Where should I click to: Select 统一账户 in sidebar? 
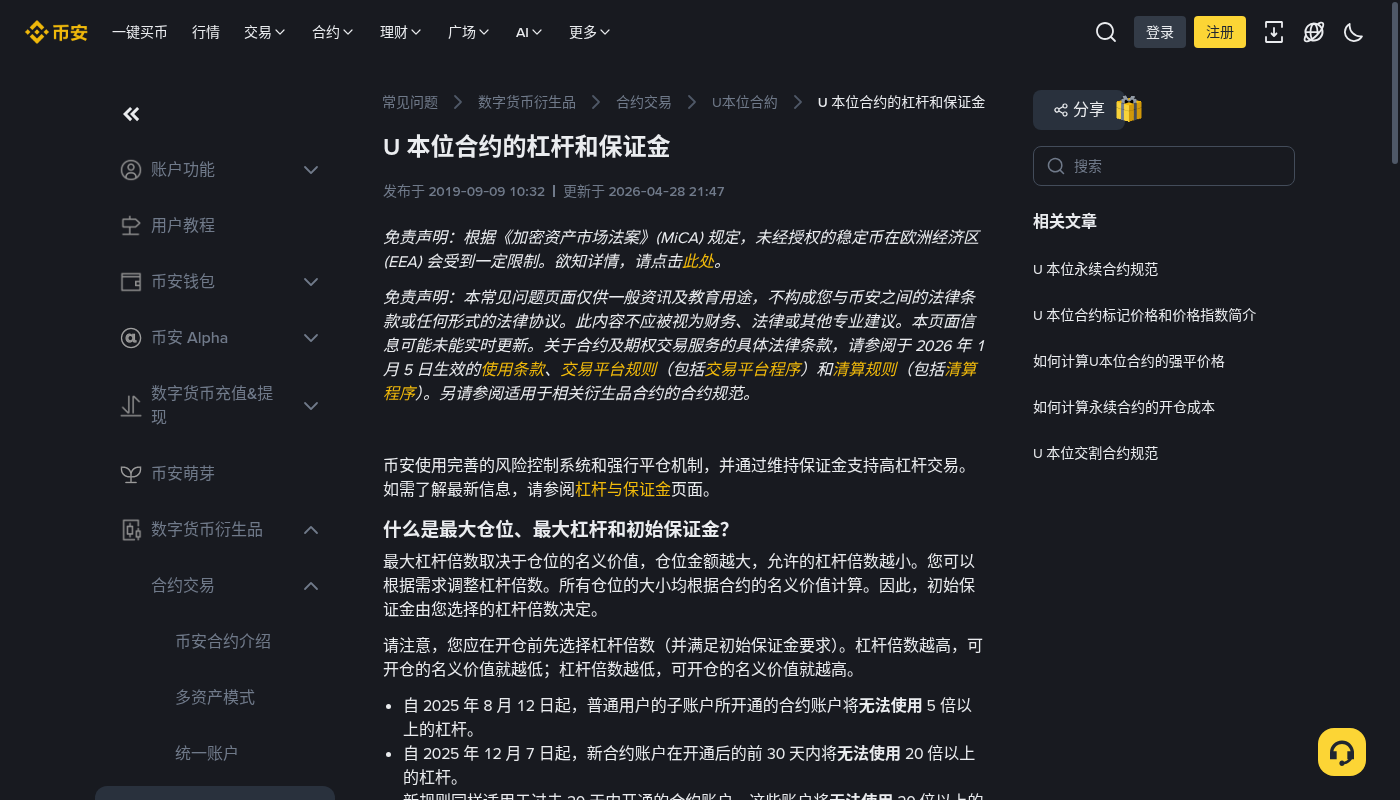(207, 754)
